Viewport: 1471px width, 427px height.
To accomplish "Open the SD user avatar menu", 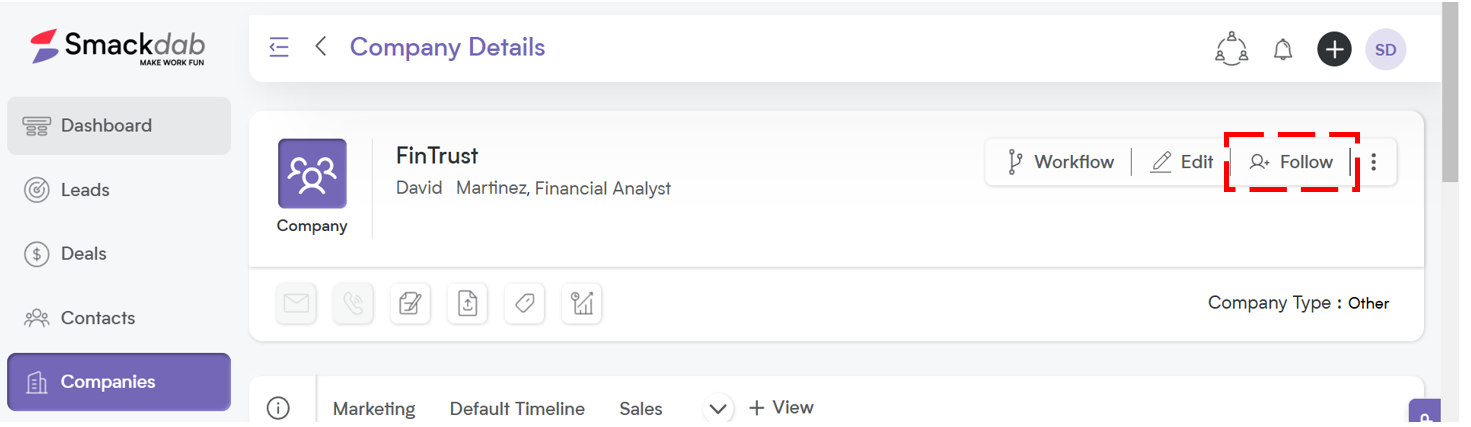I will pos(1386,49).
